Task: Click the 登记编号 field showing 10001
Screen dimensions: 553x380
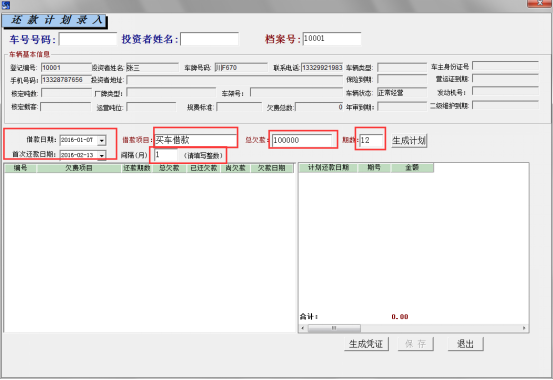Action: click(66, 67)
